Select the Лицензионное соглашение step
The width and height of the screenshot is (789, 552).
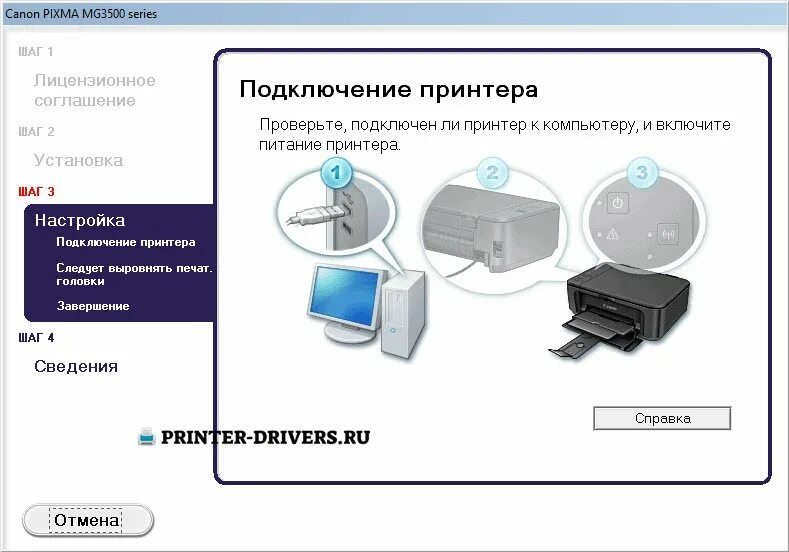(x=95, y=91)
